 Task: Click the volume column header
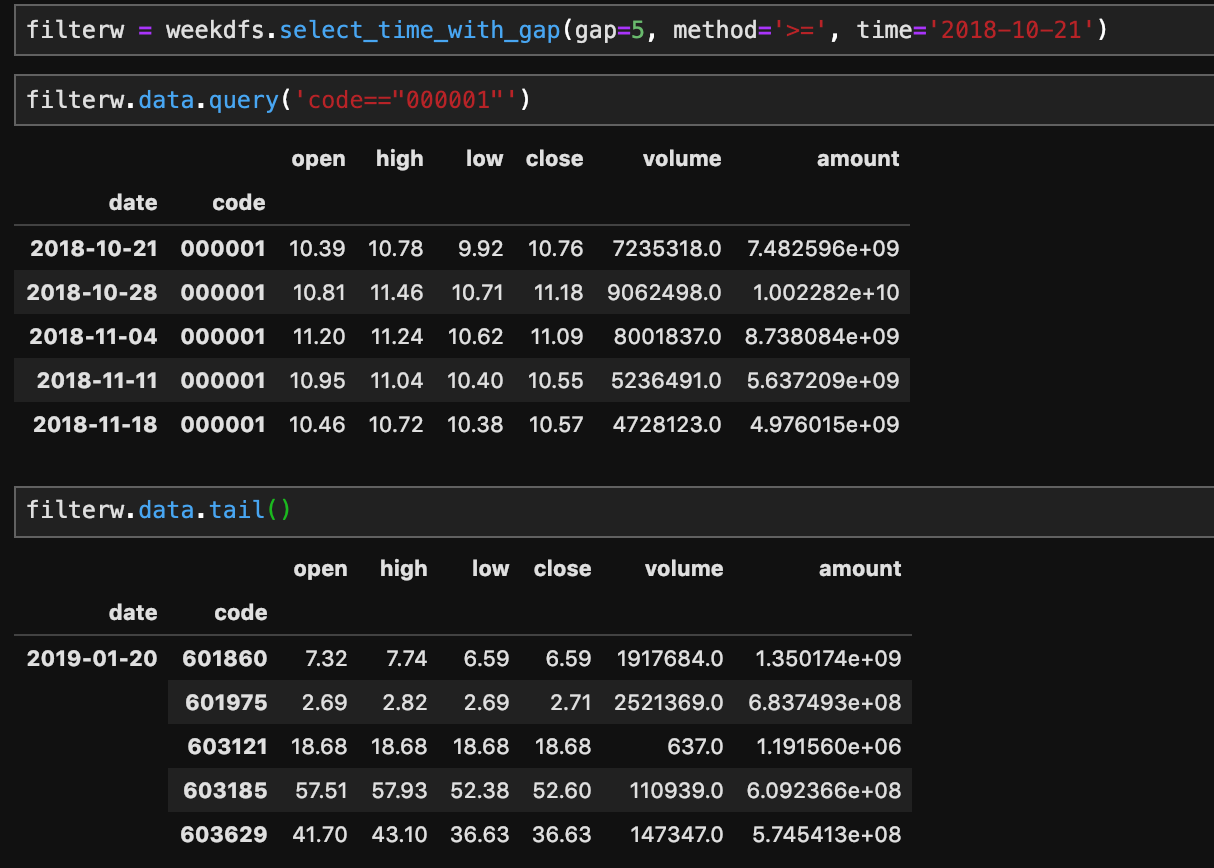pos(681,158)
